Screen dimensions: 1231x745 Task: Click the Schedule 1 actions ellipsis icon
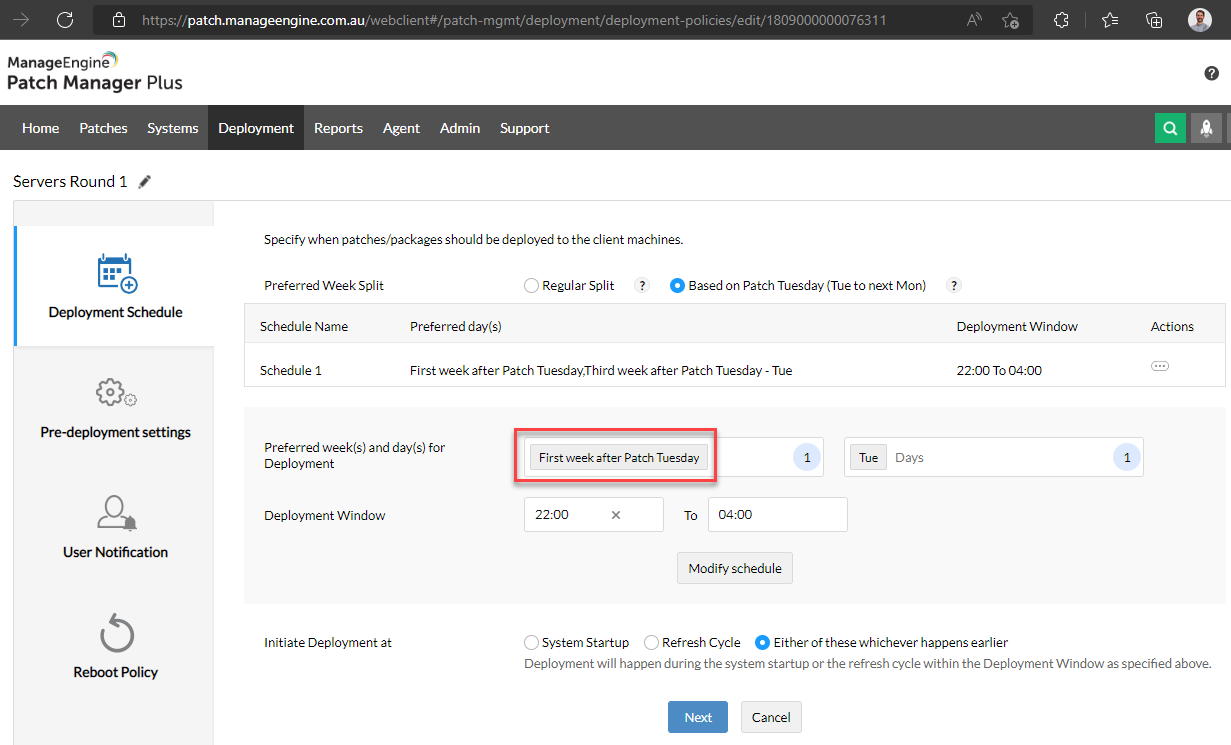[x=1160, y=367]
